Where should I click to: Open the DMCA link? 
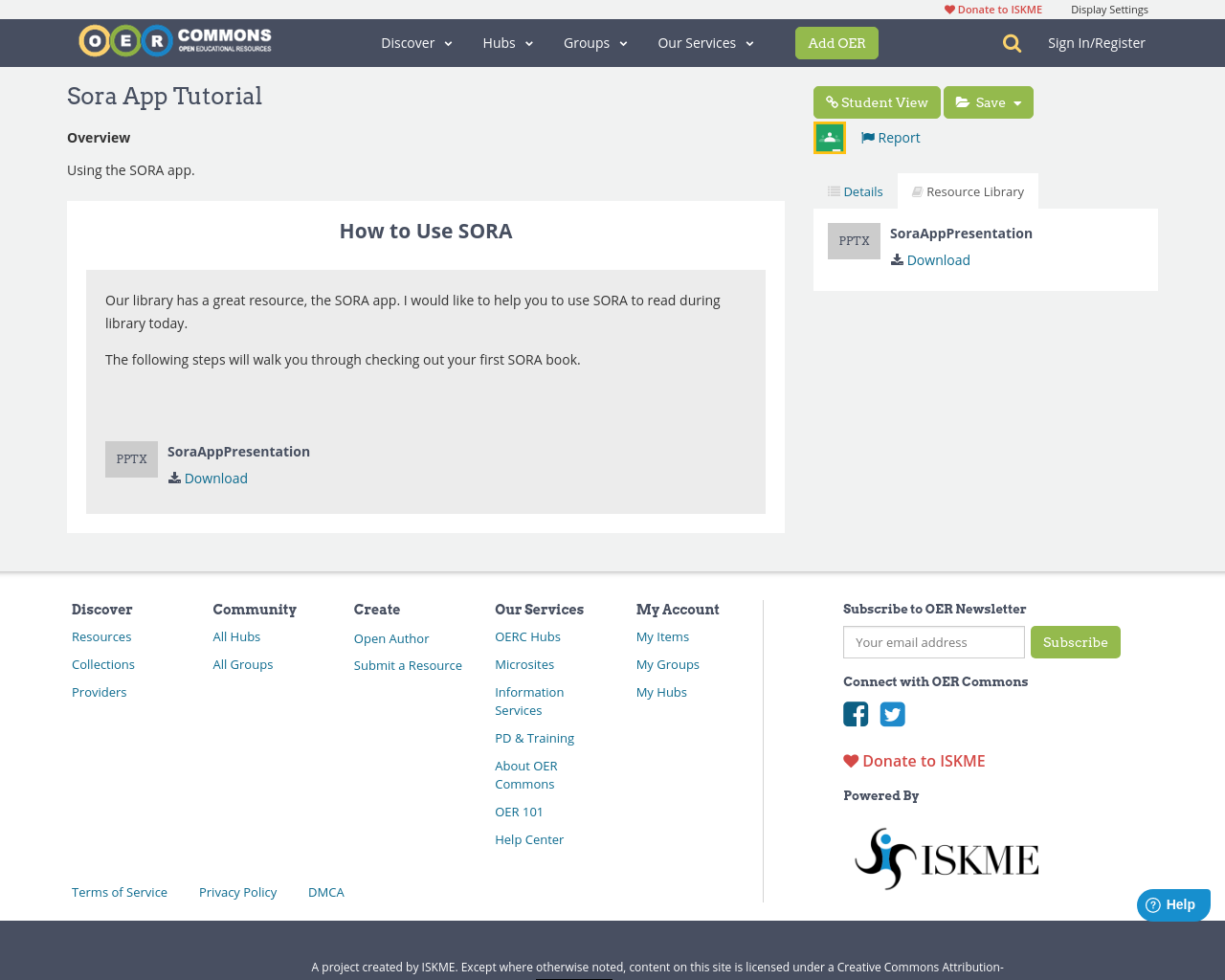326,892
